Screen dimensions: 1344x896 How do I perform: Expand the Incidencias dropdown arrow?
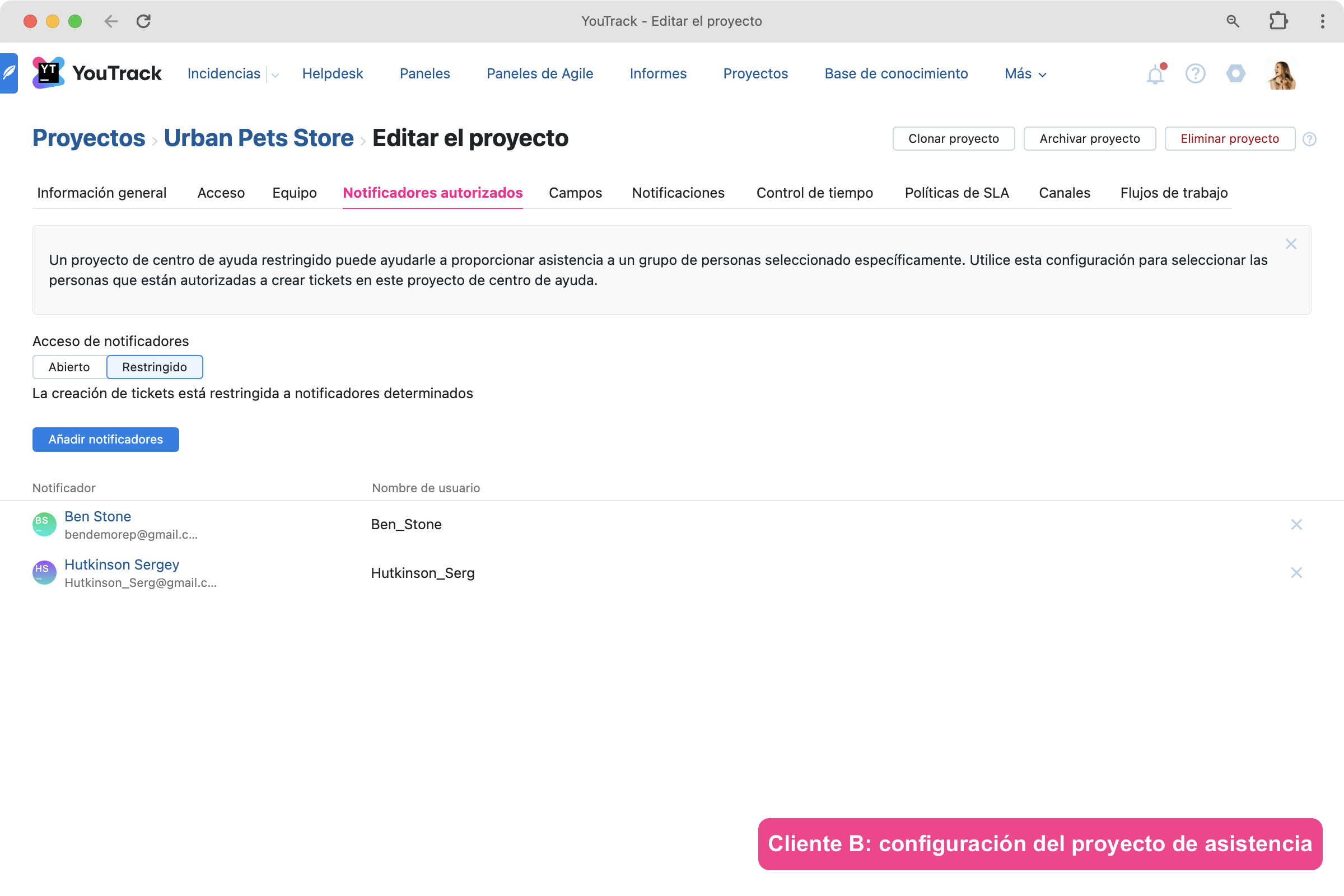276,75
